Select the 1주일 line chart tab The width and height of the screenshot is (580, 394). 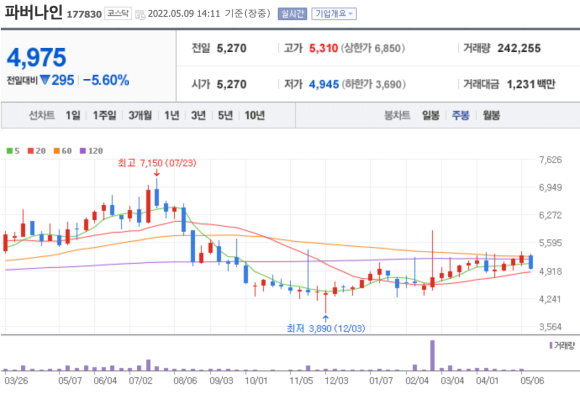coord(104,115)
